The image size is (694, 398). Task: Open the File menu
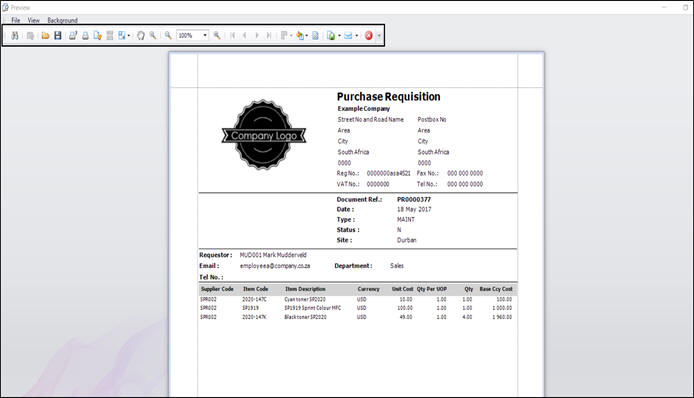[x=15, y=20]
